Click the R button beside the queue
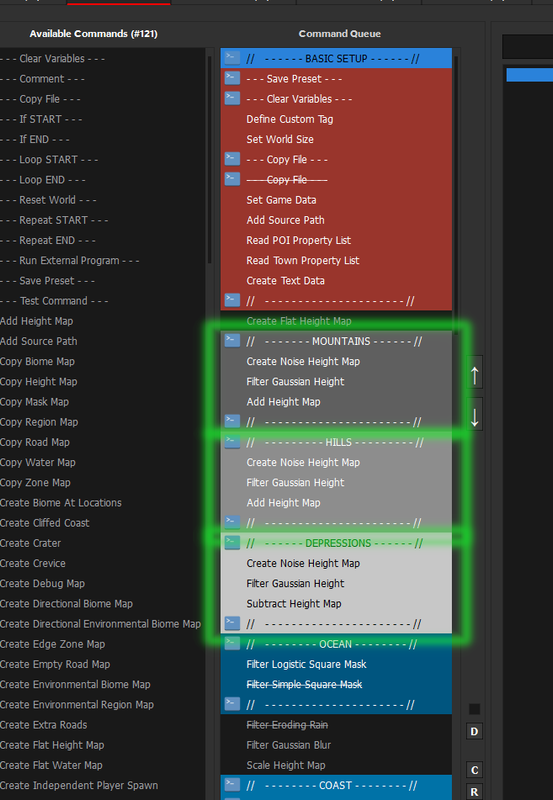 click(x=474, y=792)
